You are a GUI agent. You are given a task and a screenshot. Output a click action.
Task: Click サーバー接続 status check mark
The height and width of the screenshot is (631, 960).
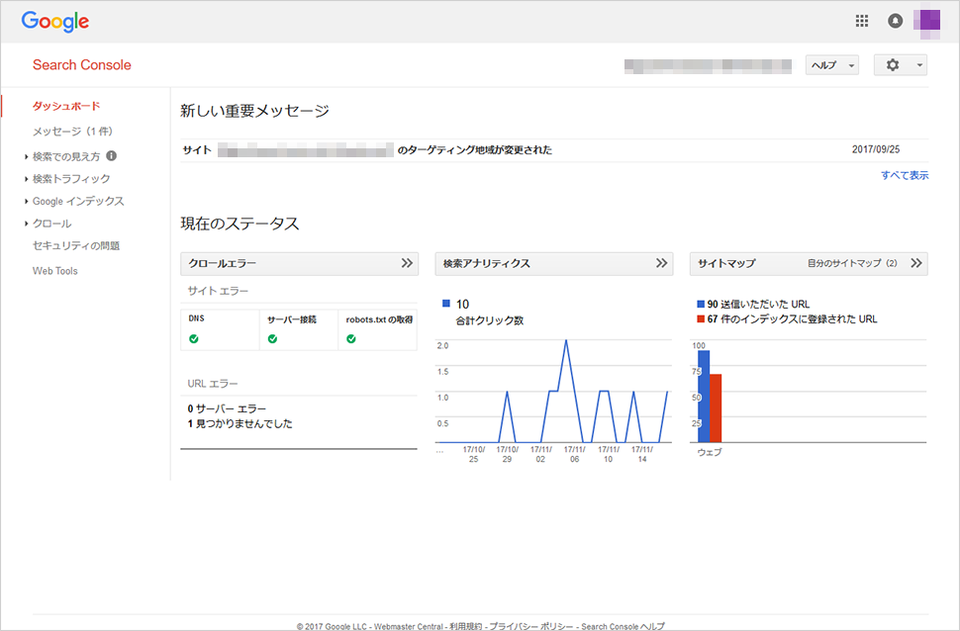[272, 338]
